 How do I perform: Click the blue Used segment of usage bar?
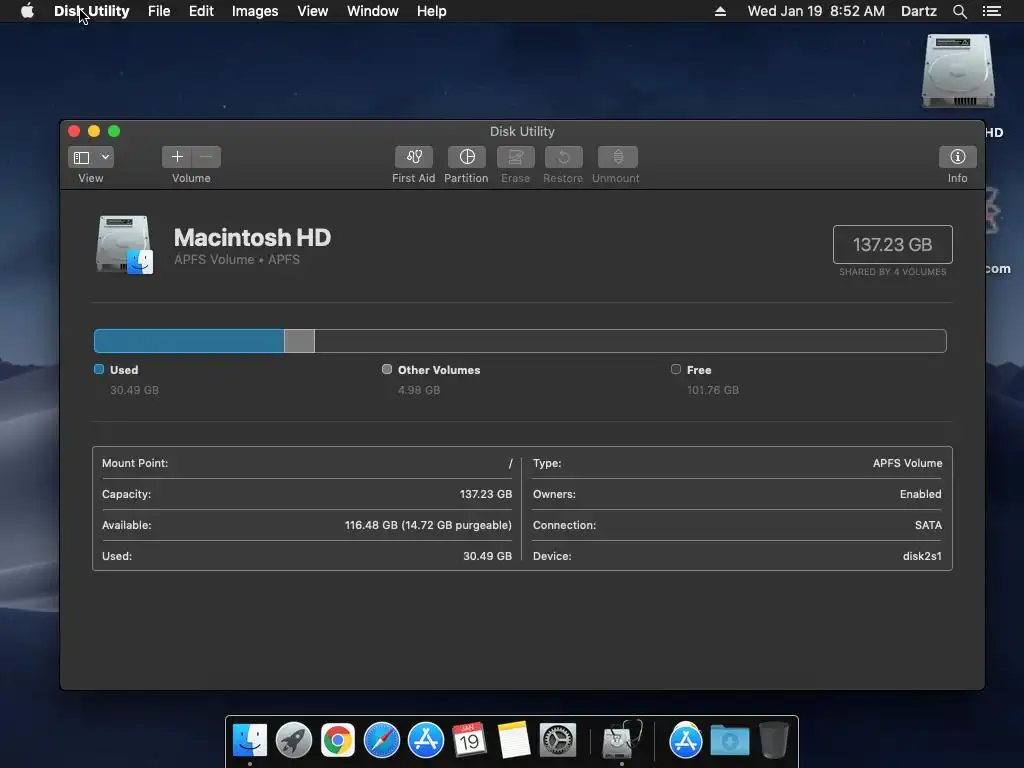tap(189, 341)
